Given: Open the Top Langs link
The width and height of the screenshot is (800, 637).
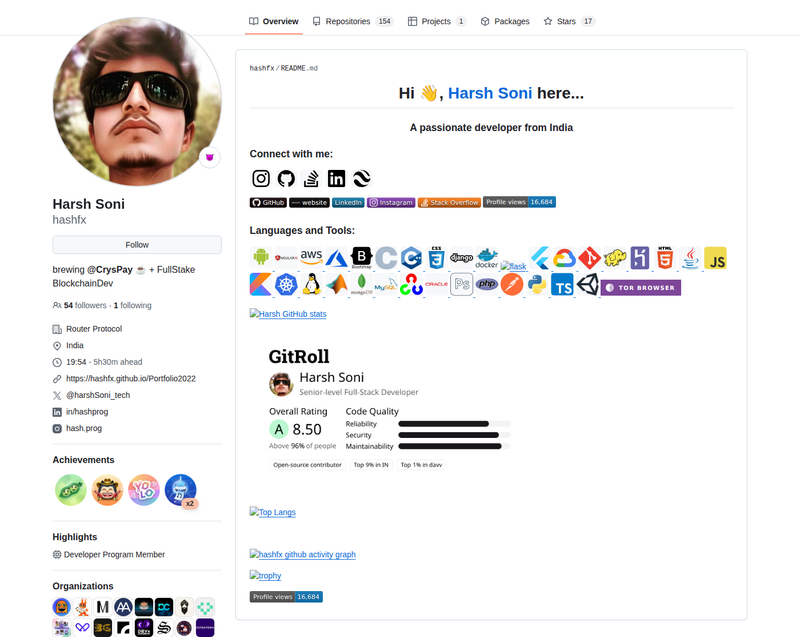Looking at the screenshot, I should point(272,512).
